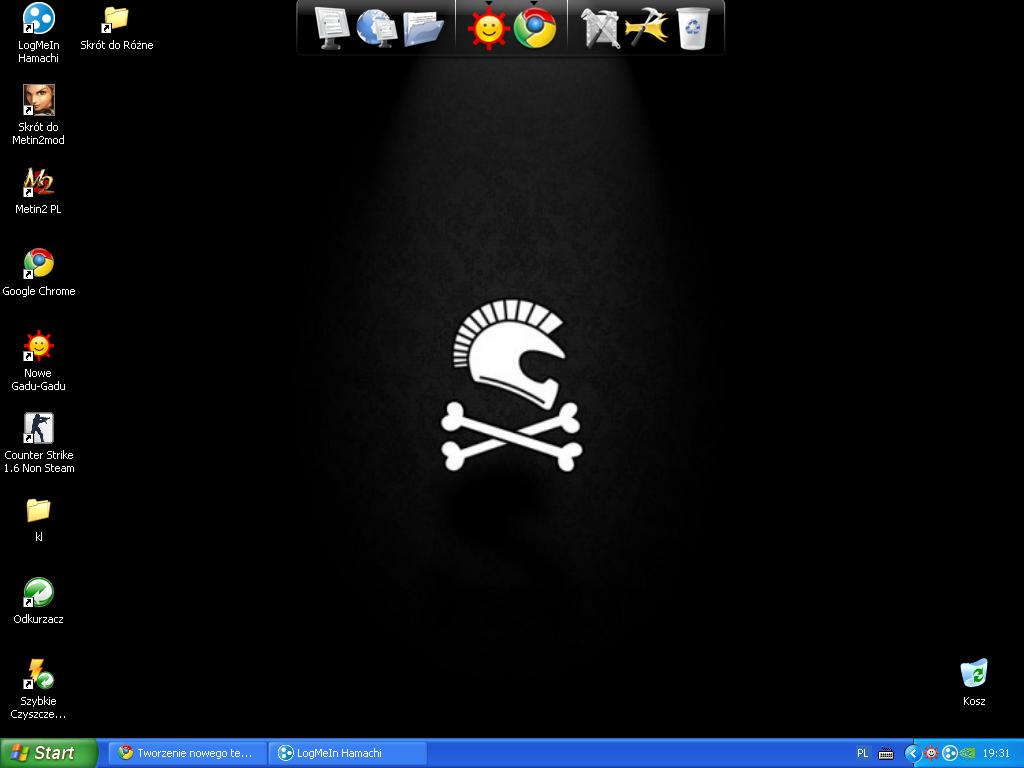Click Hamachi icon in system tray
Viewport: 1024px width, 768px height.
[x=950, y=753]
